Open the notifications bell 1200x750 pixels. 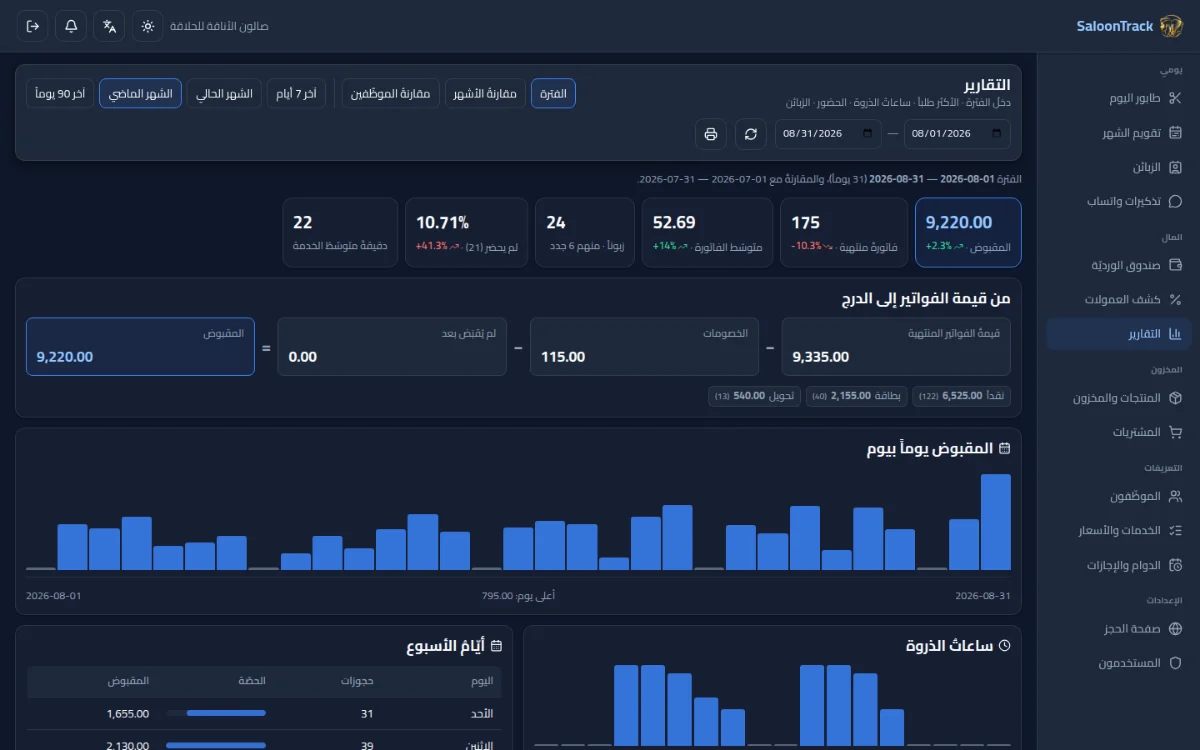(x=71, y=26)
